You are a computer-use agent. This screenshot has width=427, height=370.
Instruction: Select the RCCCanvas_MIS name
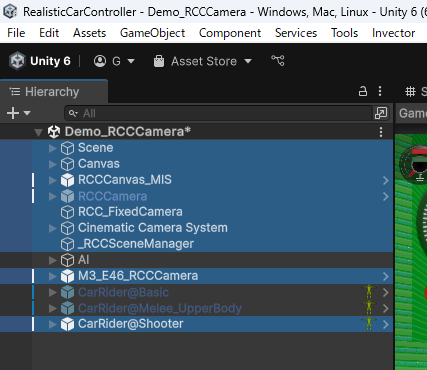pyautogui.click(x=125, y=180)
